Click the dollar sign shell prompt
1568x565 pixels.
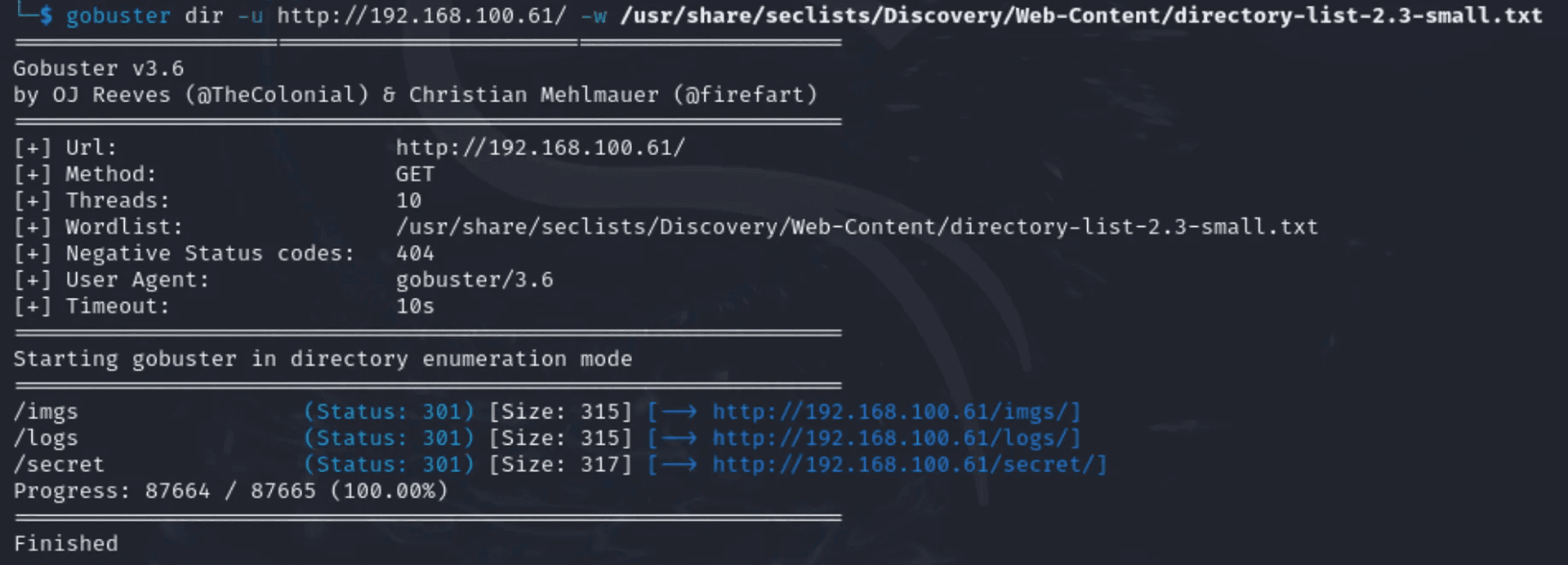coord(46,16)
